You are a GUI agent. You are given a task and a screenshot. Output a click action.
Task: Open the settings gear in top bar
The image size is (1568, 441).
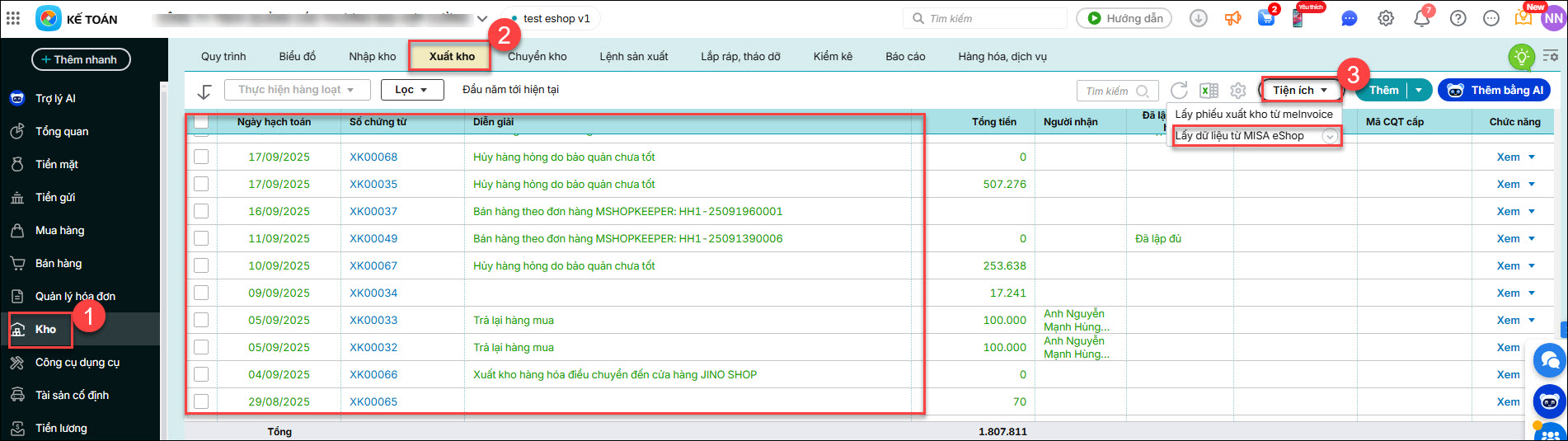click(x=1386, y=18)
